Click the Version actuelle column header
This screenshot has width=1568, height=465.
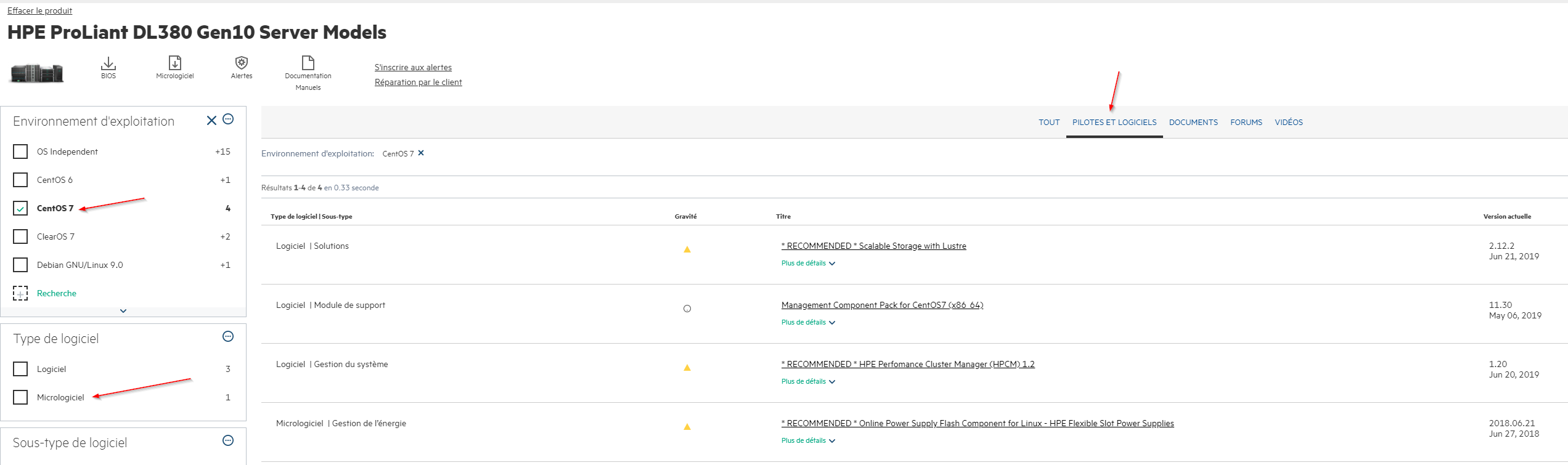1507,216
